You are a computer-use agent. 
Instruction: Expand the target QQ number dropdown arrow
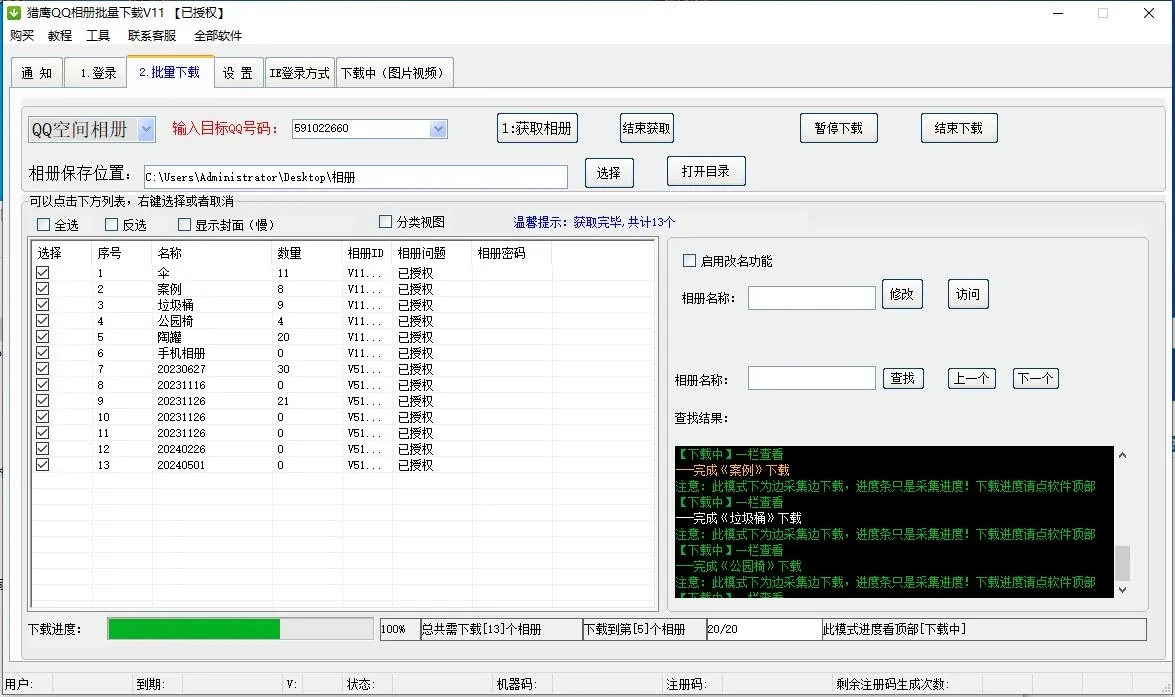438,129
